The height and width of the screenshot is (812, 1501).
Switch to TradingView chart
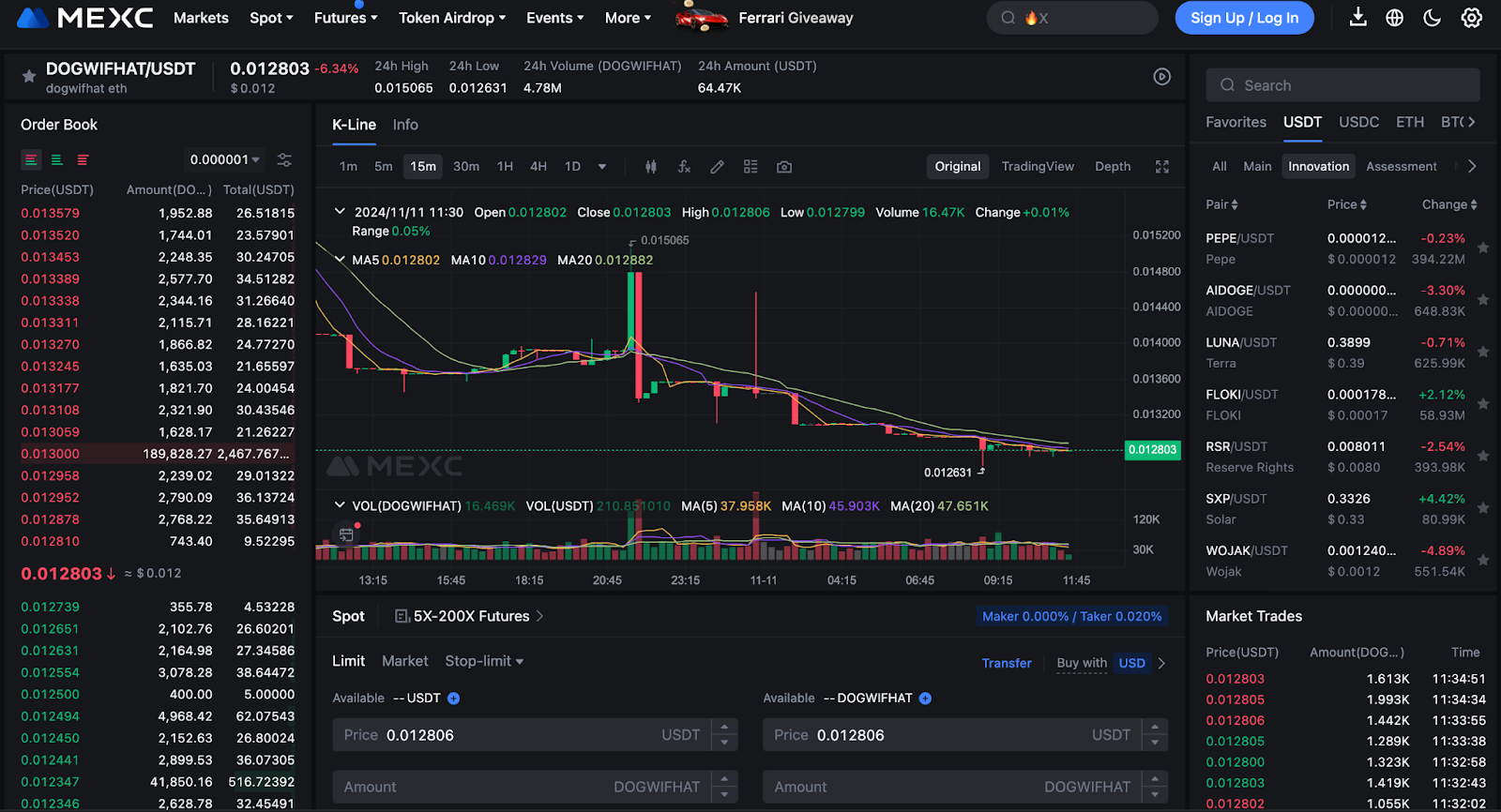coord(1038,167)
